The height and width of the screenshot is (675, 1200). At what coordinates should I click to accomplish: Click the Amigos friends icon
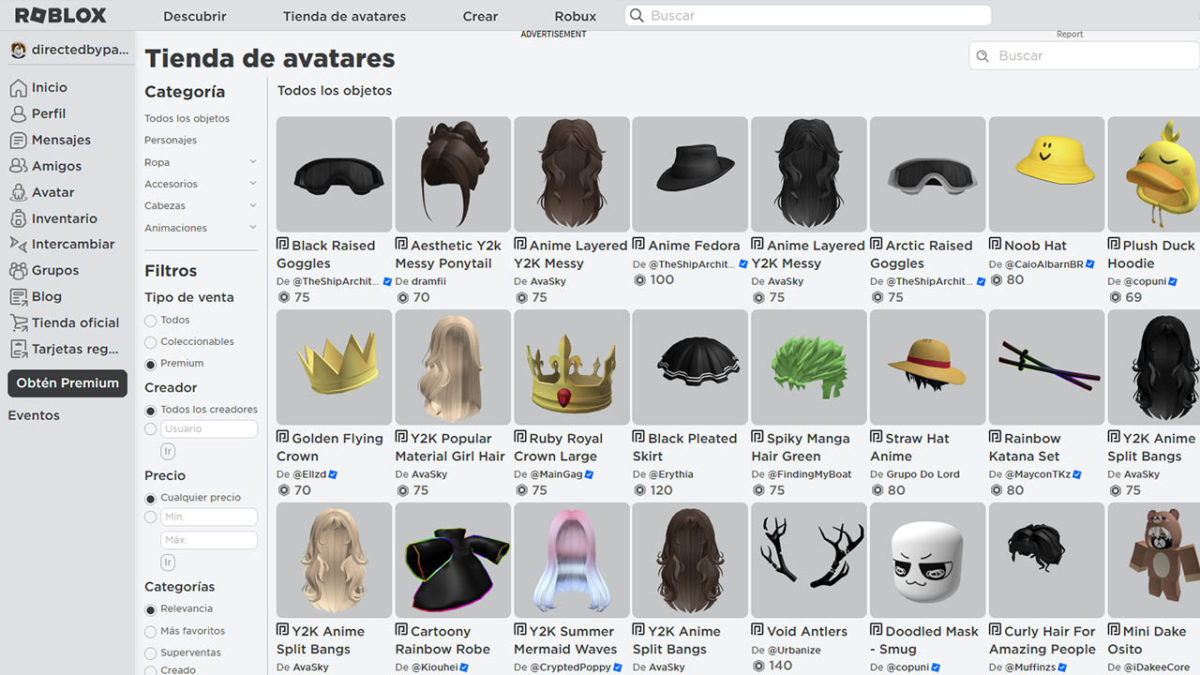pyautogui.click(x=18, y=166)
